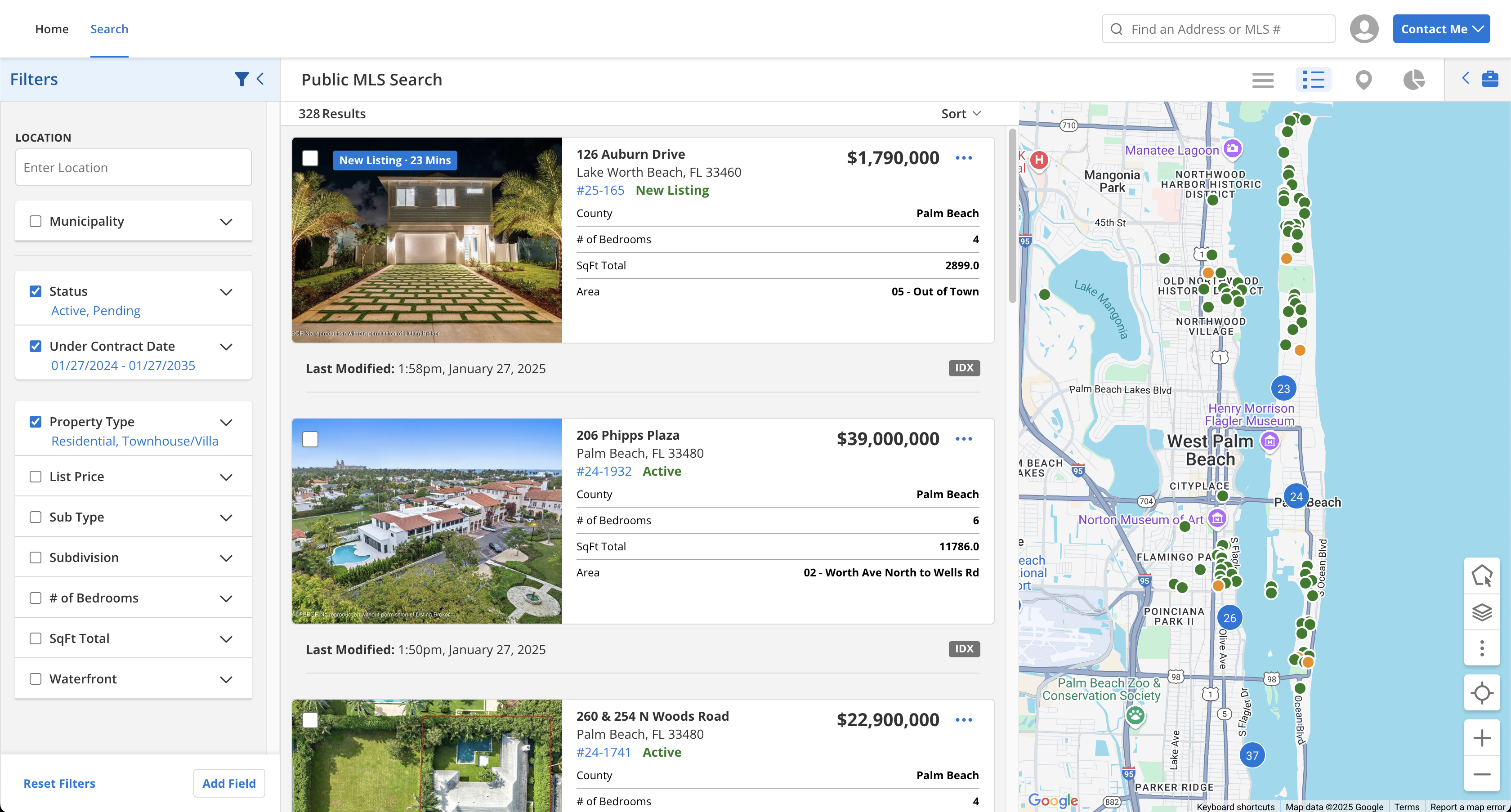Click the results list scrollbar

pyautogui.click(x=1012, y=215)
